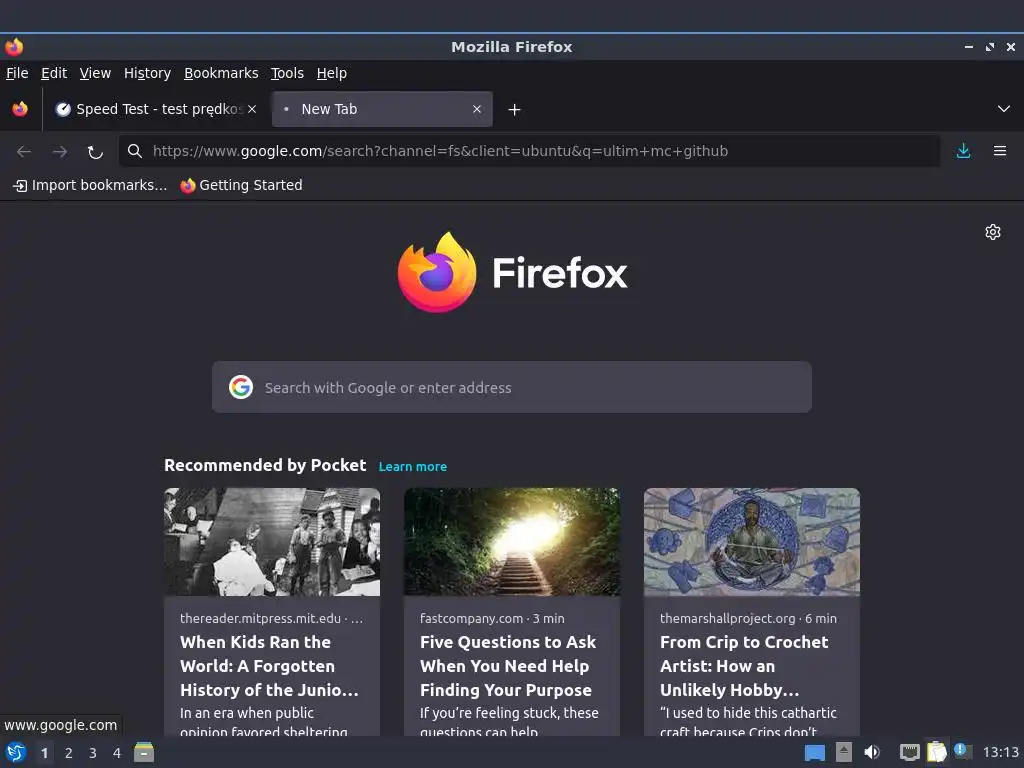The height and width of the screenshot is (768, 1024).
Task: Close the New Tab tab
Action: click(477, 109)
